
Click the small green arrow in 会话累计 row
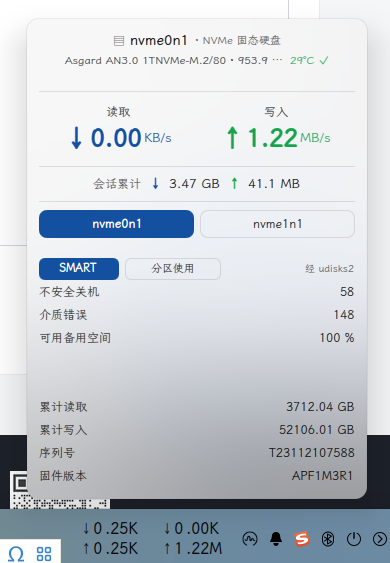click(x=235, y=183)
